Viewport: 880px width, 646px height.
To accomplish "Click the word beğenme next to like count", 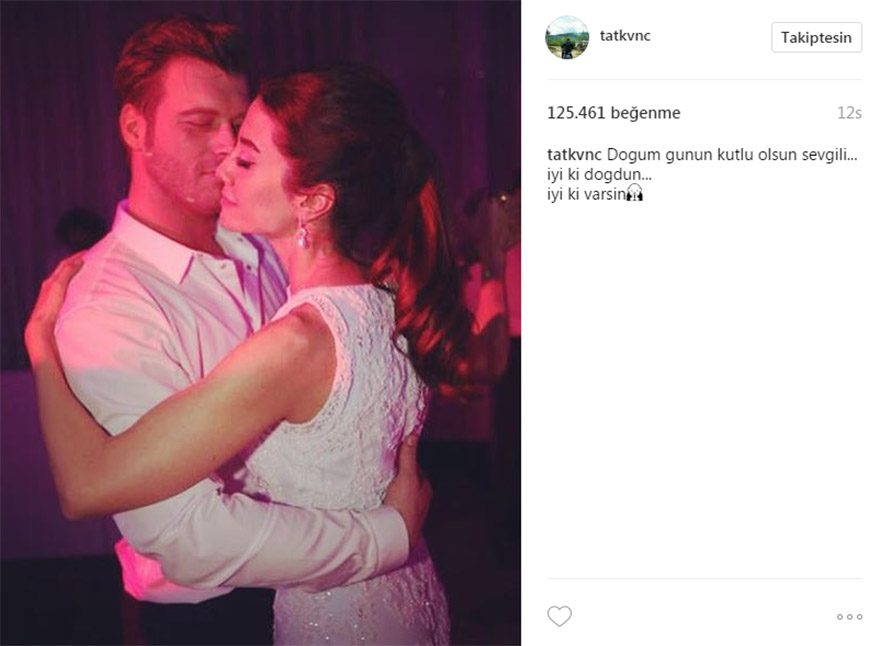I will [x=645, y=113].
